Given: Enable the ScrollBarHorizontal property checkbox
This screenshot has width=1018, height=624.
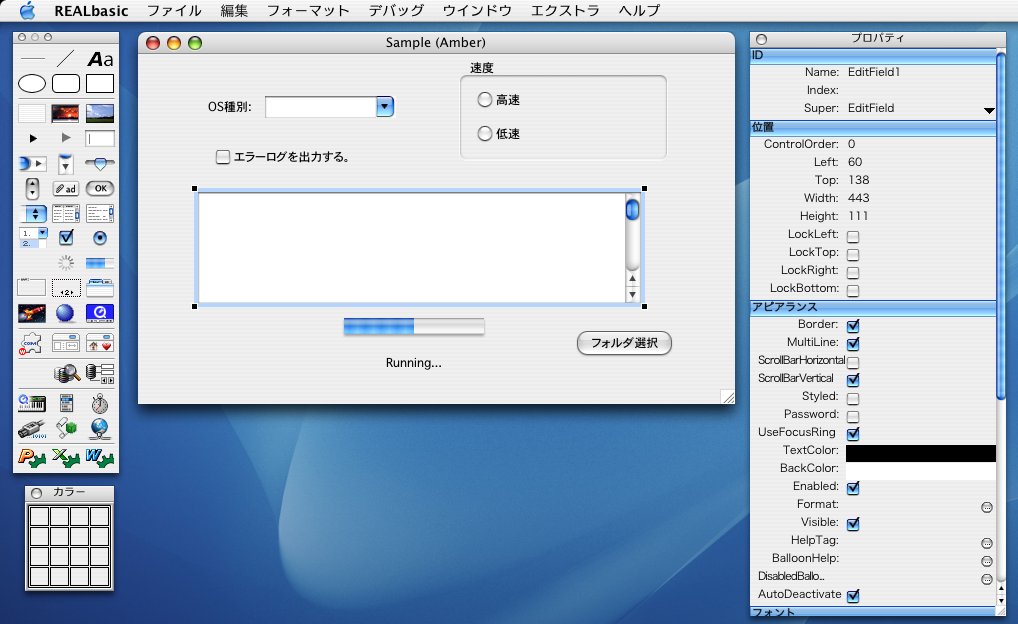Looking at the screenshot, I should 853,362.
